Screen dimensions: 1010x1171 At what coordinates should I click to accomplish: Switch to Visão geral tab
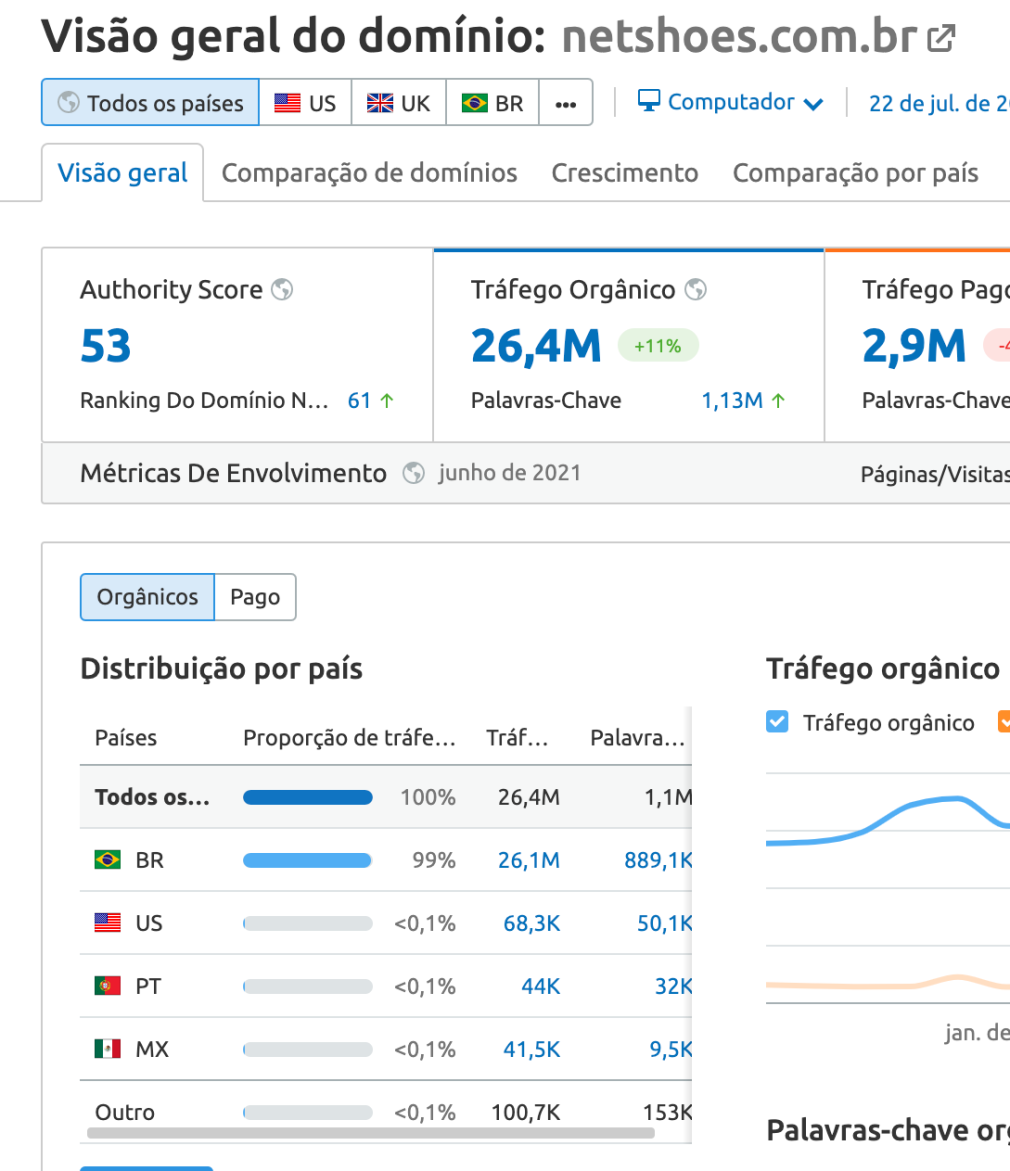coord(123,173)
